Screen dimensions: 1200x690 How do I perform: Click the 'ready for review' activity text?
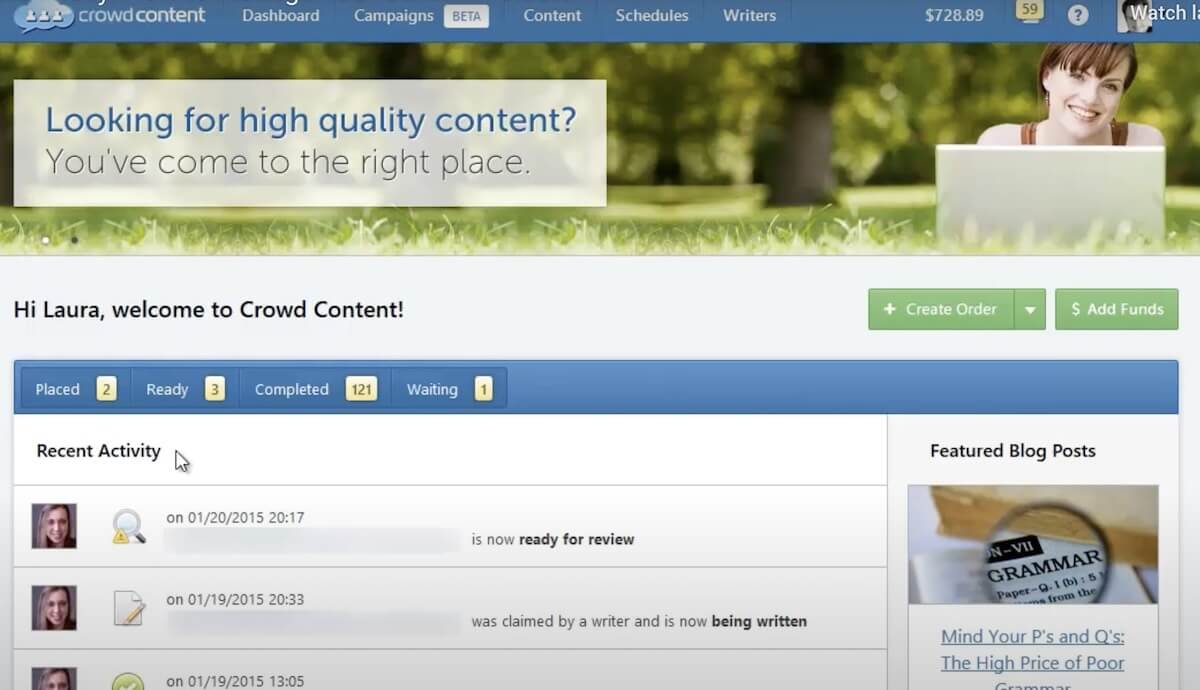tap(577, 539)
